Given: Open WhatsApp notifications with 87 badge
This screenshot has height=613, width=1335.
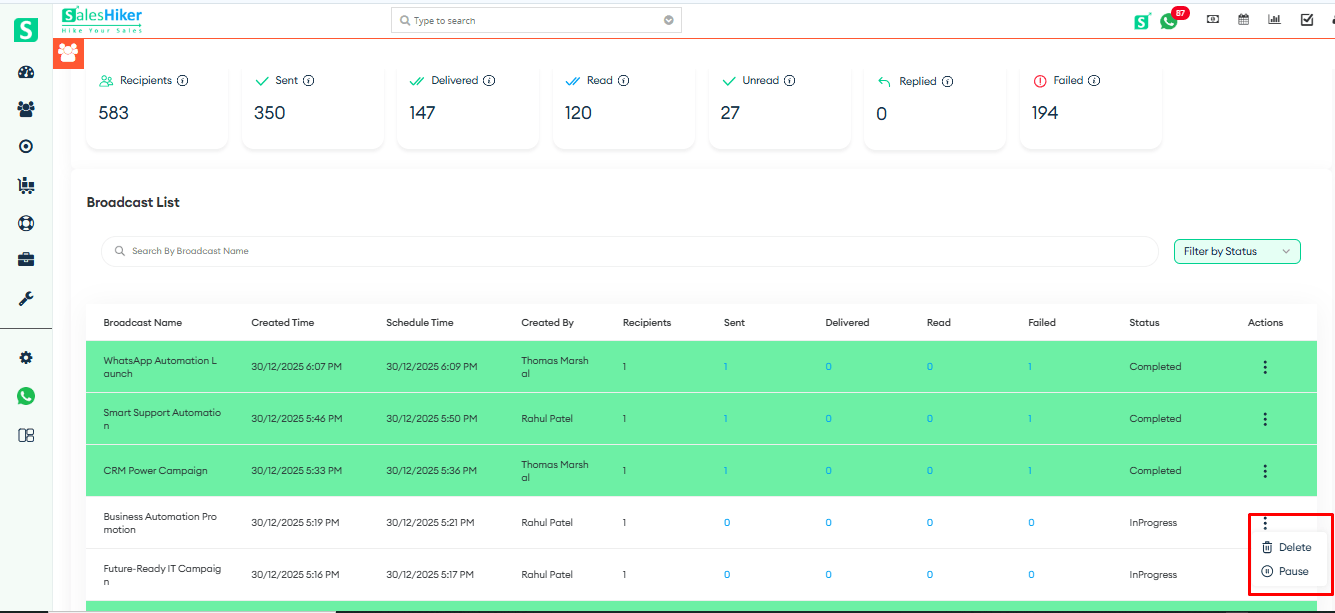Looking at the screenshot, I should click(x=1169, y=20).
